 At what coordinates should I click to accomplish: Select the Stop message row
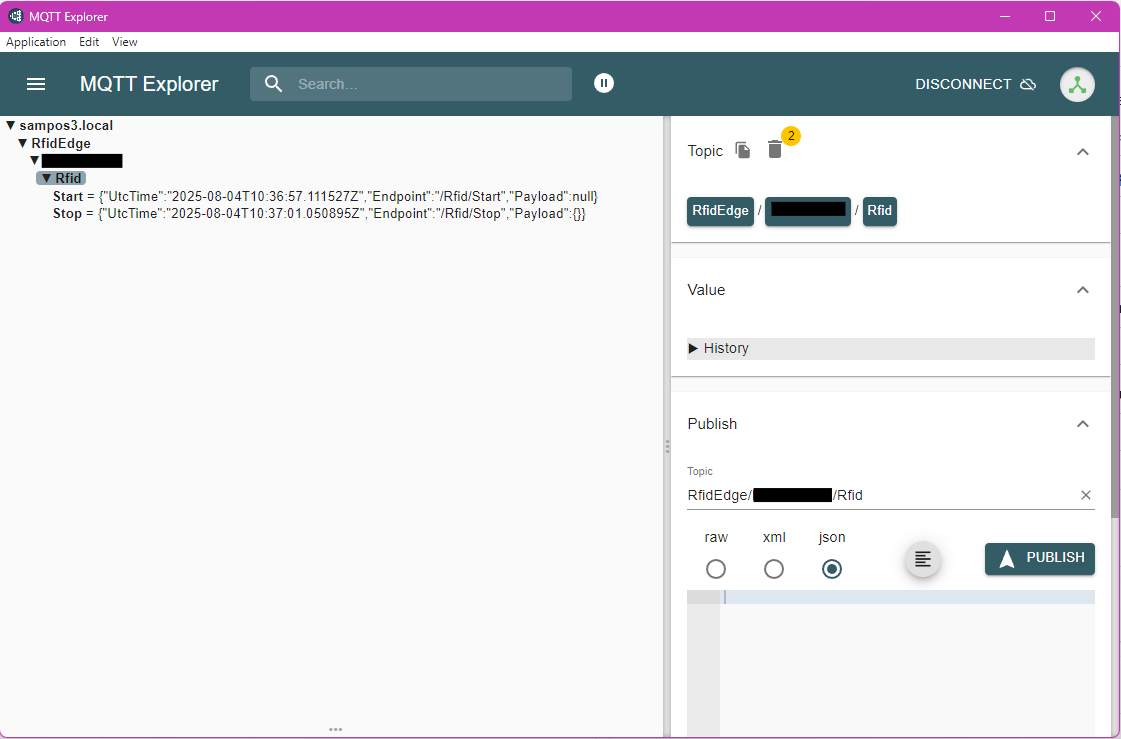click(320, 214)
